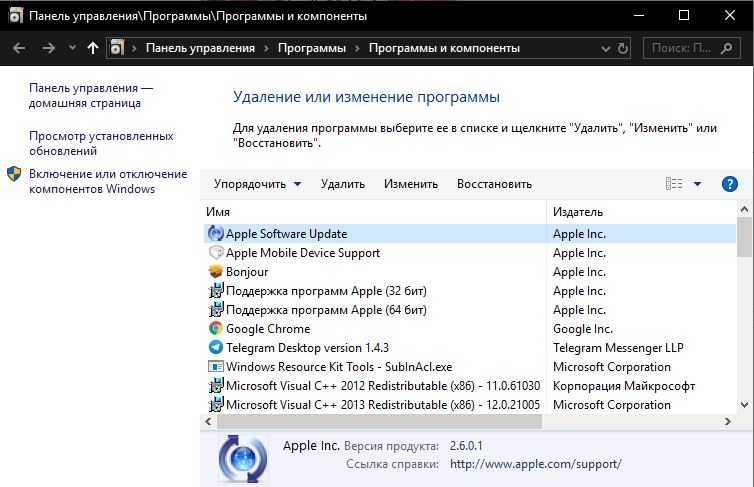Viewport: 754px width, 487px height.
Task: Select Visual C++ 2013 Redistributable icon
Action: (216, 404)
